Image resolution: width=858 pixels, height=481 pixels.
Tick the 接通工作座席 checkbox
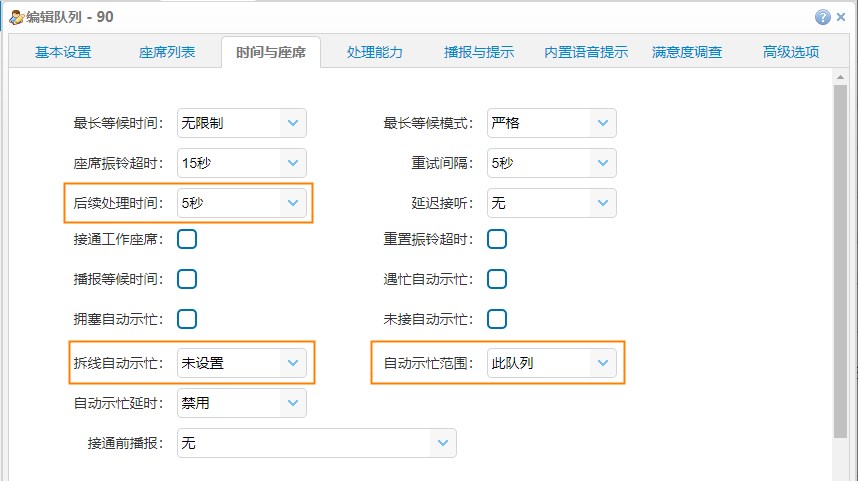point(187,239)
